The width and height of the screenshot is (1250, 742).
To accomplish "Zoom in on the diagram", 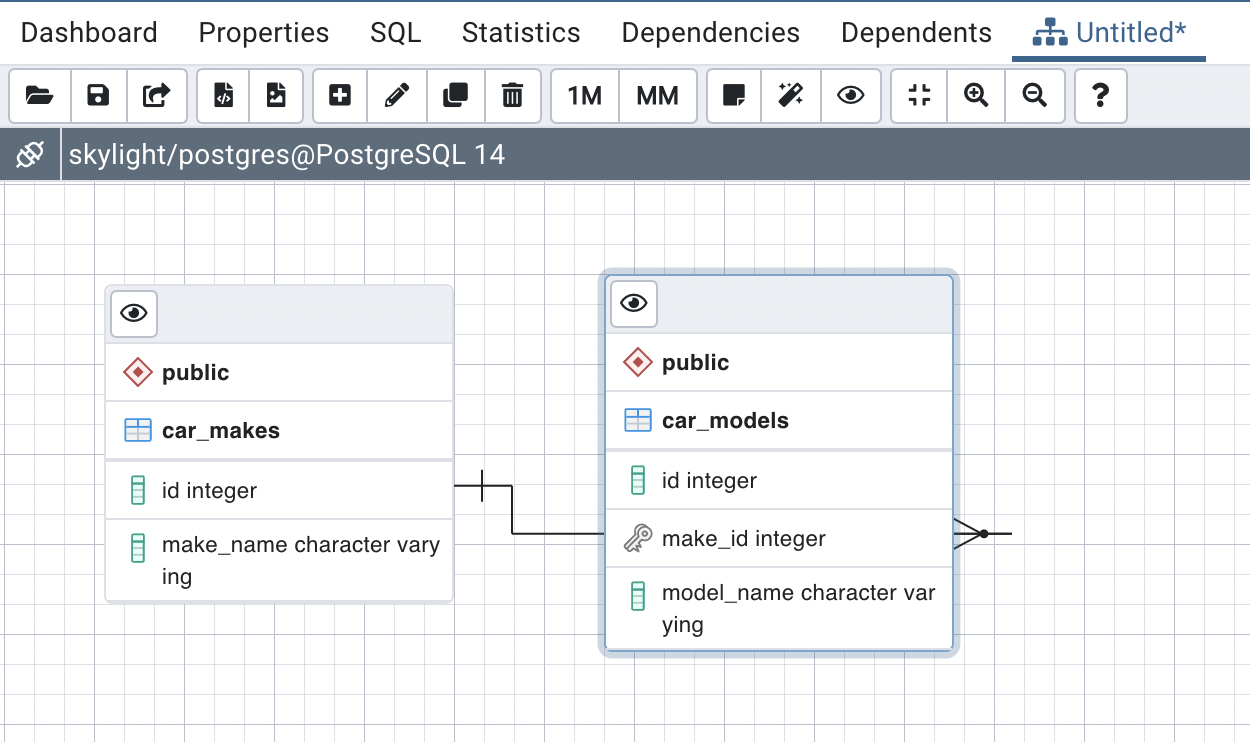I will point(976,96).
